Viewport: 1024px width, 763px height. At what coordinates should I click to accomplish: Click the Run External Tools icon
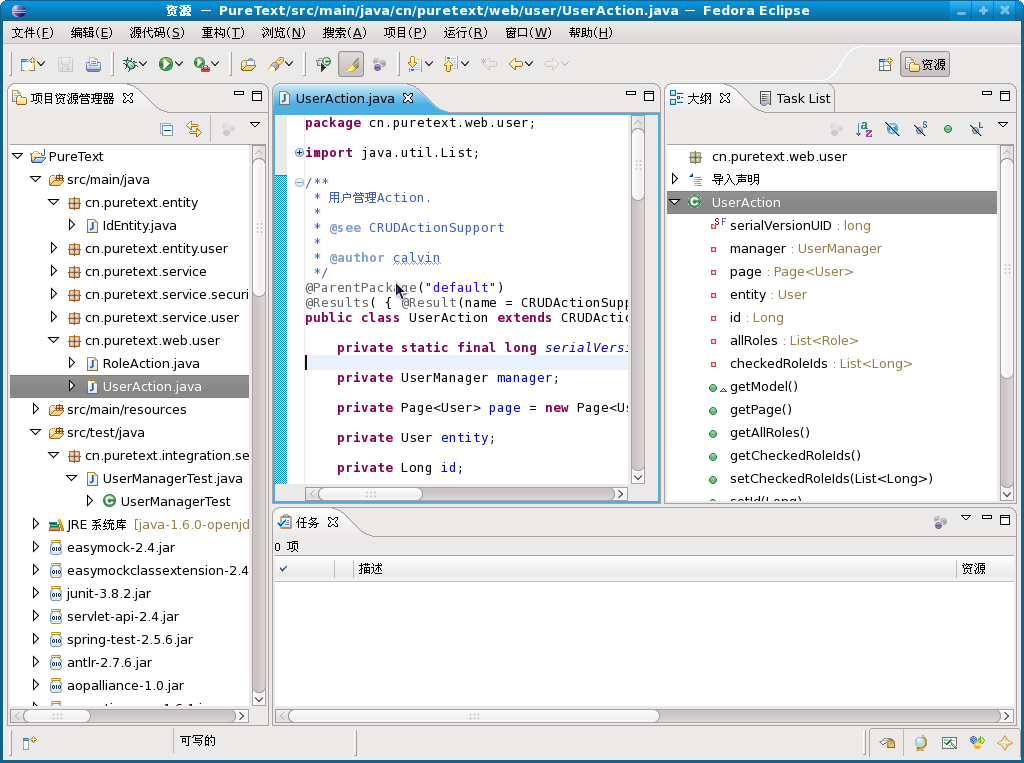pos(202,64)
